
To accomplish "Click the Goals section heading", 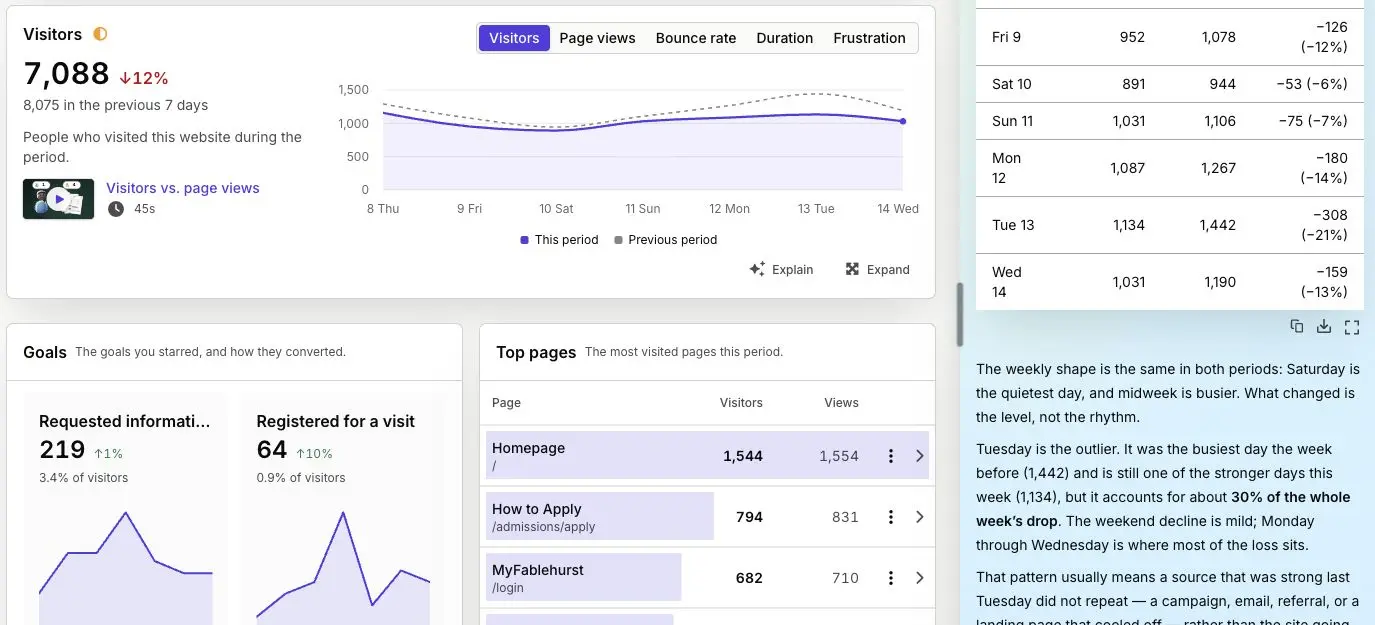I will pyautogui.click(x=45, y=352).
